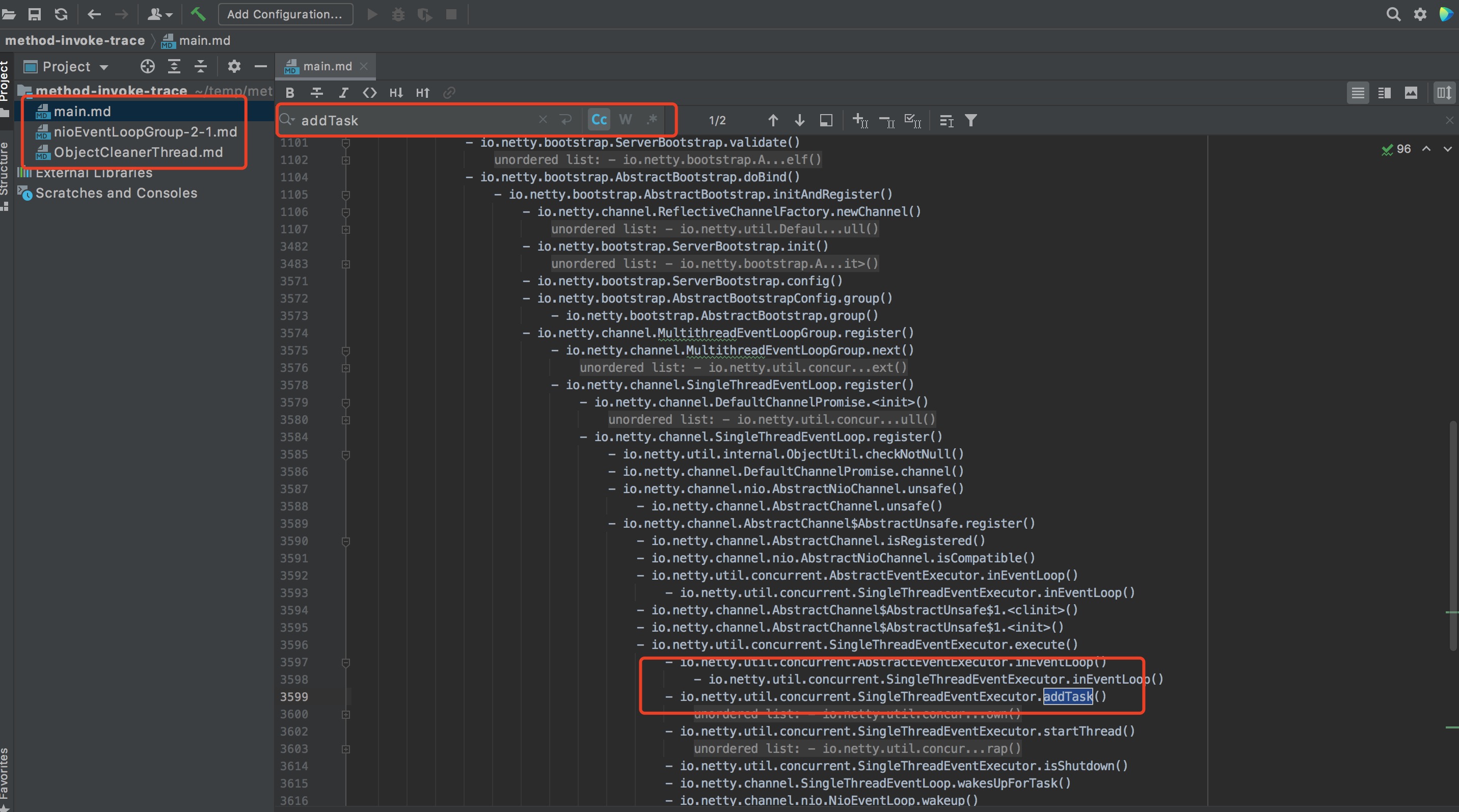Click the Strikethrough formatting icon
The image size is (1459, 812).
pyautogui.click(x=316, y=93)
